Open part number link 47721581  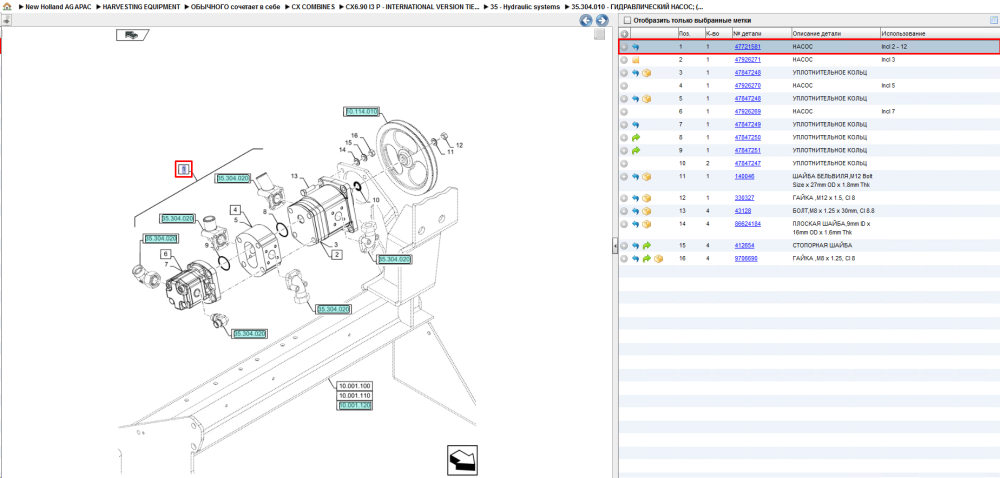(x=747, y=47)
